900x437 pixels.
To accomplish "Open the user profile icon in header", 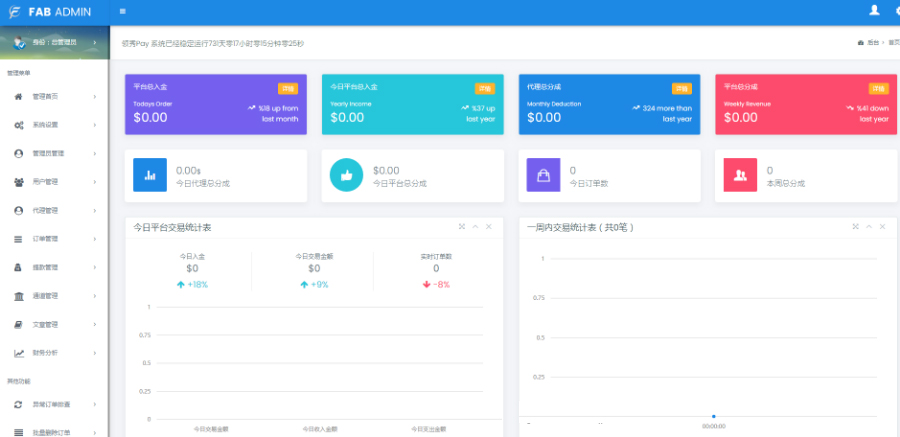I will (874, 10).
